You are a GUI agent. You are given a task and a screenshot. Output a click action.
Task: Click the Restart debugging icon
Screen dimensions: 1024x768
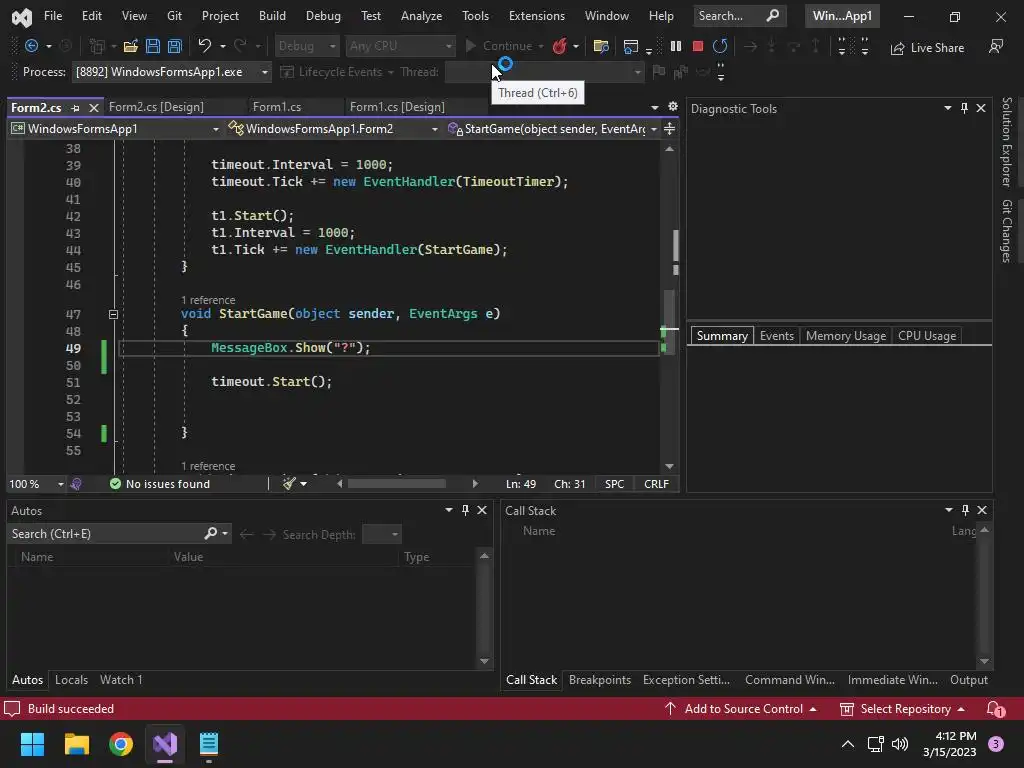coord(720,46)
